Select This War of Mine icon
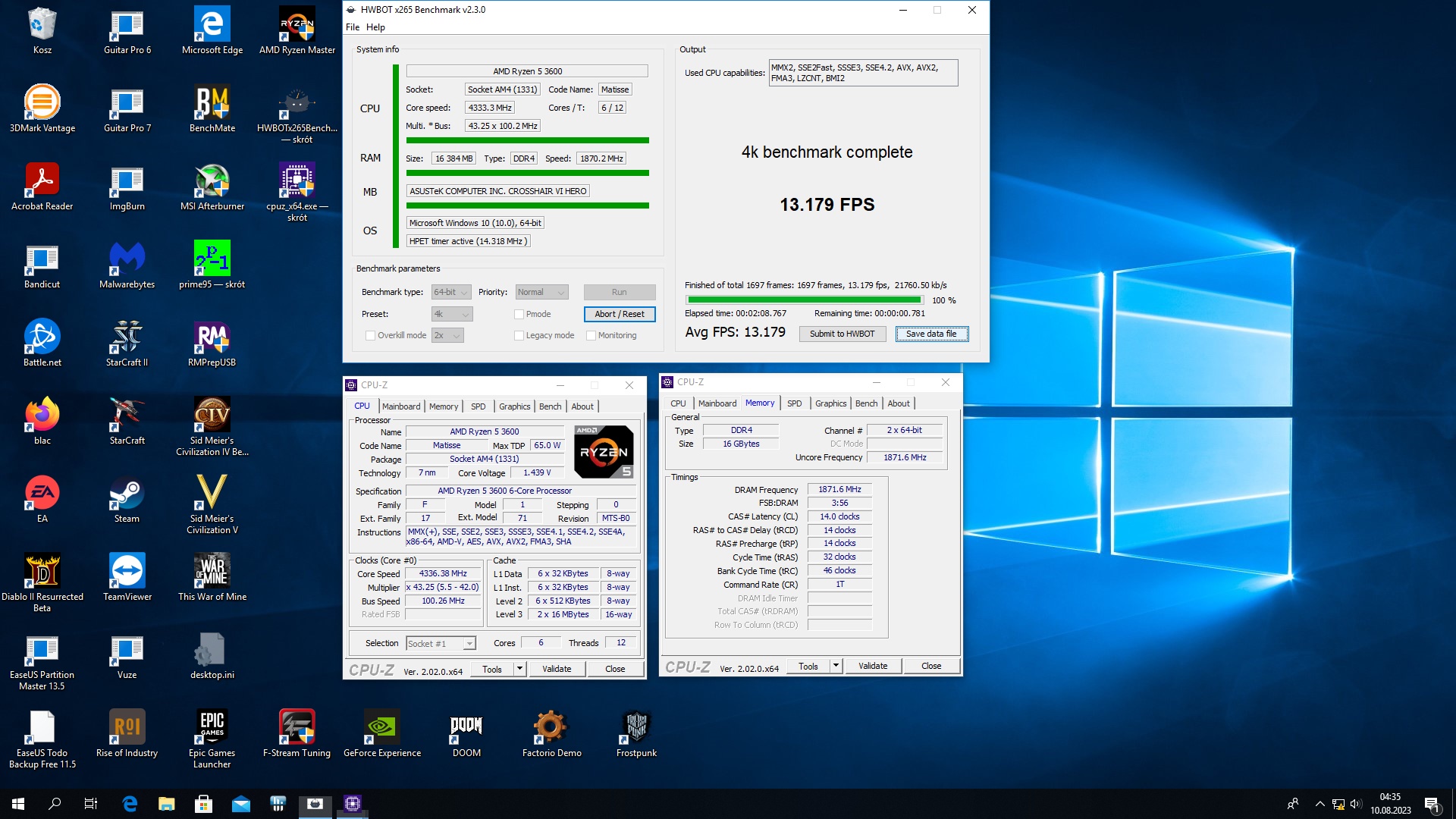 pos(212,578)
